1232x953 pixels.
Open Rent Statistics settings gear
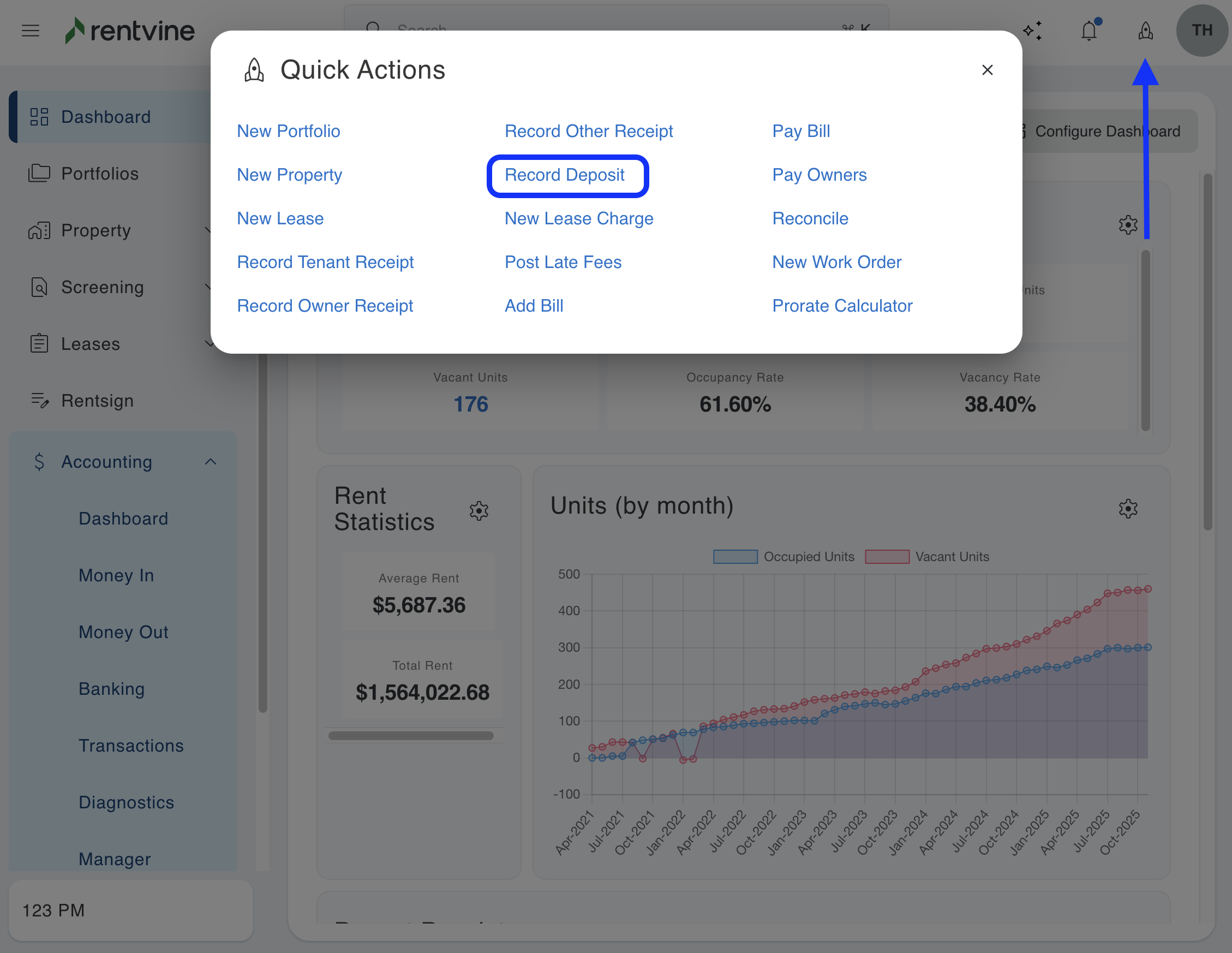(479, 511)
